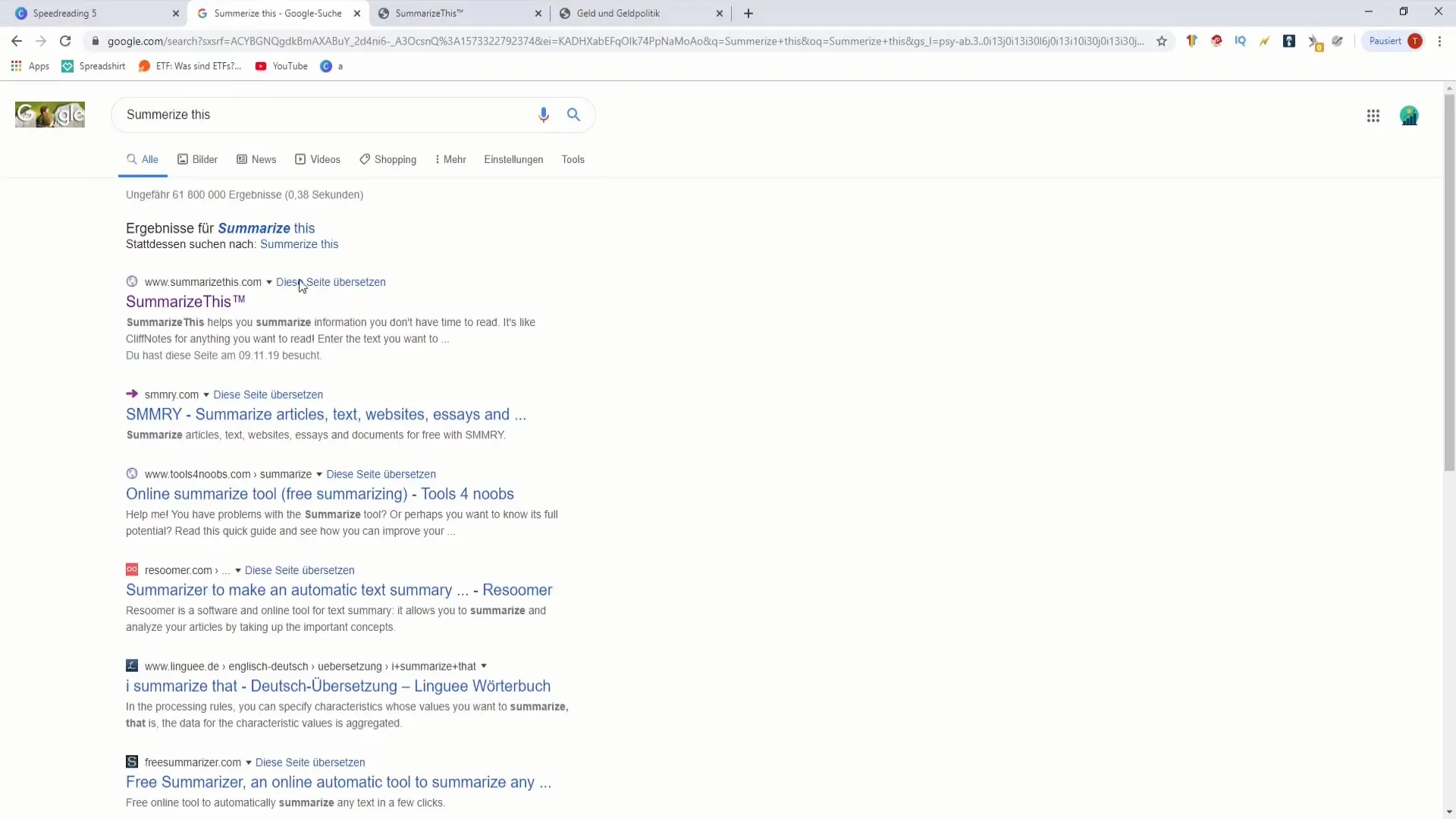Click the Speedreading 5 browser tab

click(90, 13)
